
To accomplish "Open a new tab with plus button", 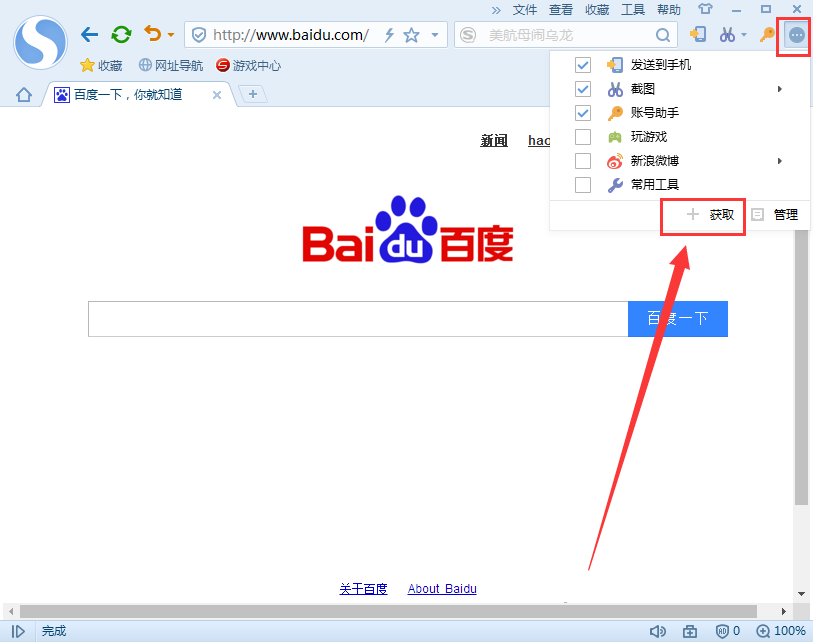I will coord(253,94).
